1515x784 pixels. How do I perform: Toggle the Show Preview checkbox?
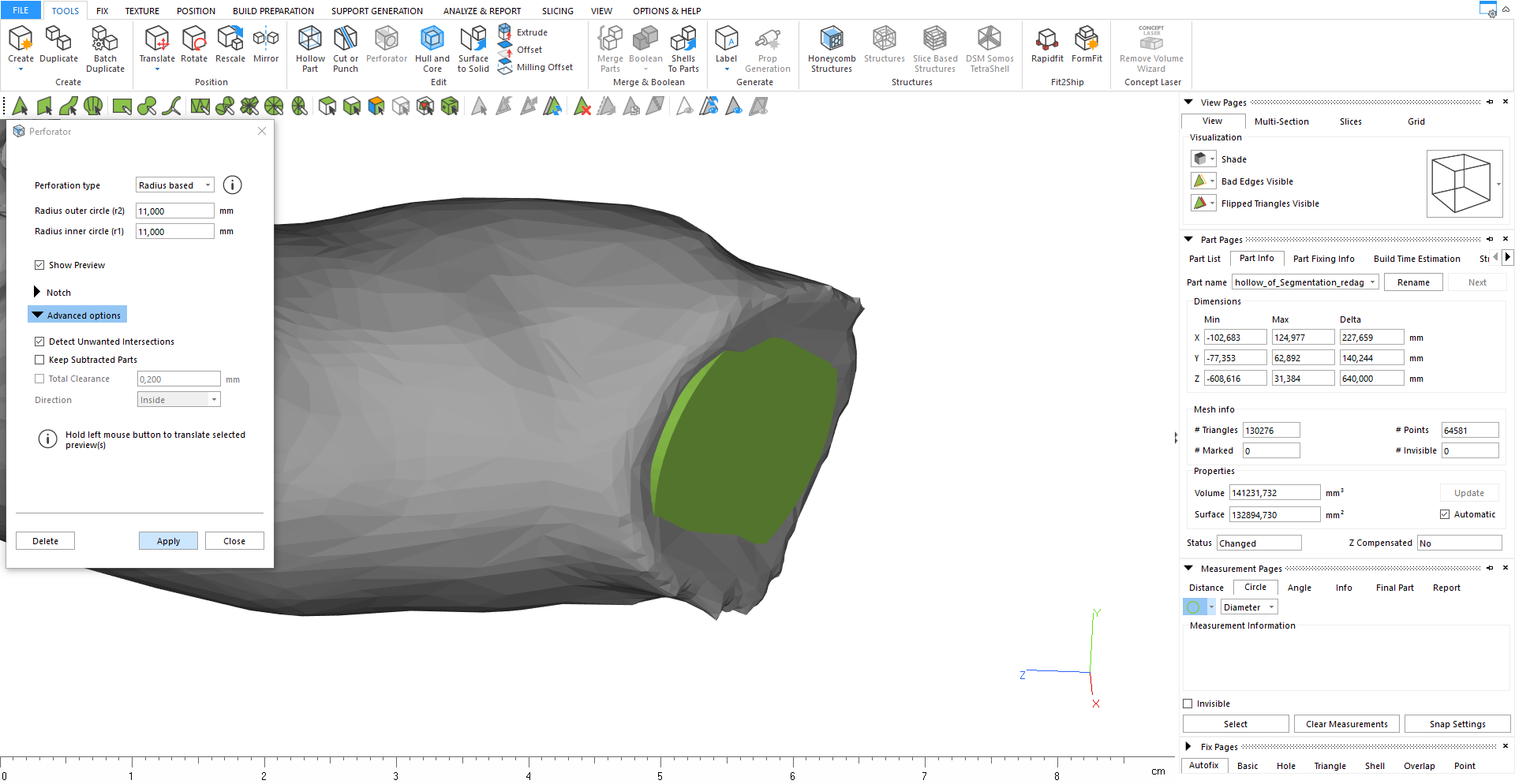click(x=39, y=265)
